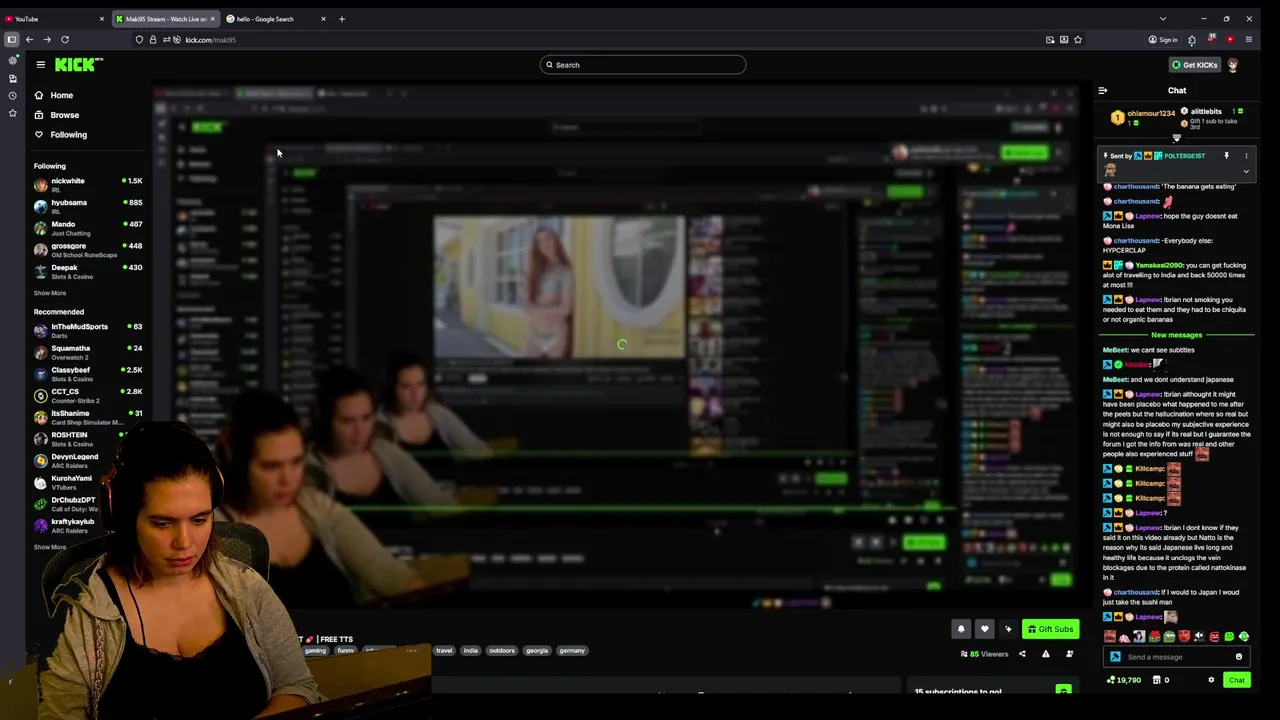
Task: Toggle follow heart button
Action: pos(985,629)
